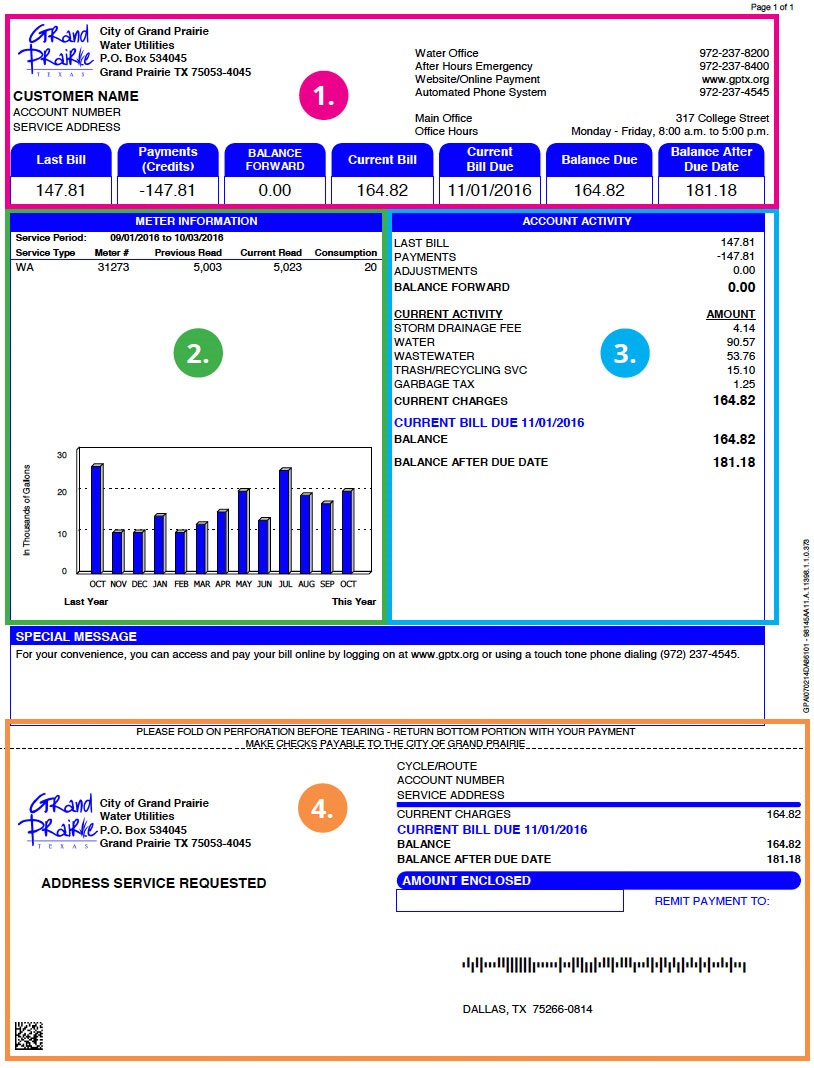Click the ACCOUNT ACTIVITY section header

click(577, 221)
